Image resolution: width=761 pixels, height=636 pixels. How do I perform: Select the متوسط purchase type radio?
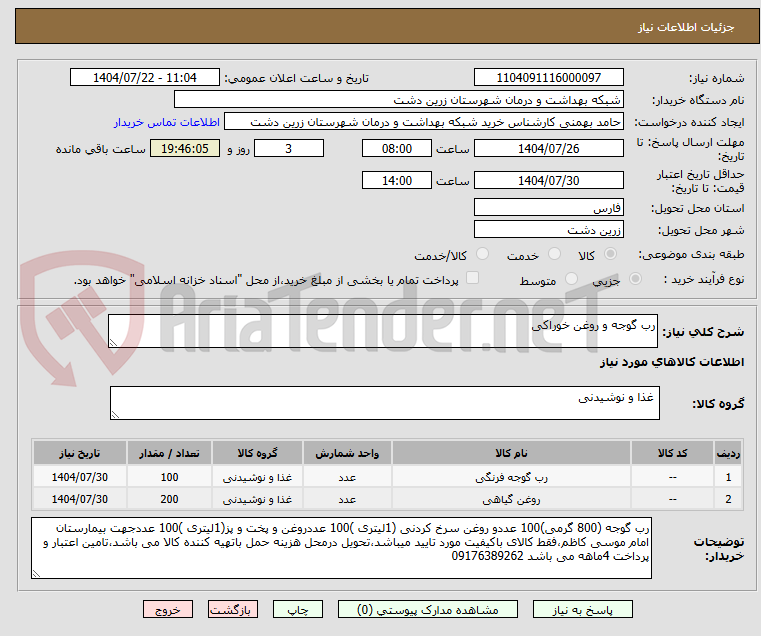pyautogui.click(x=571, y=279)
